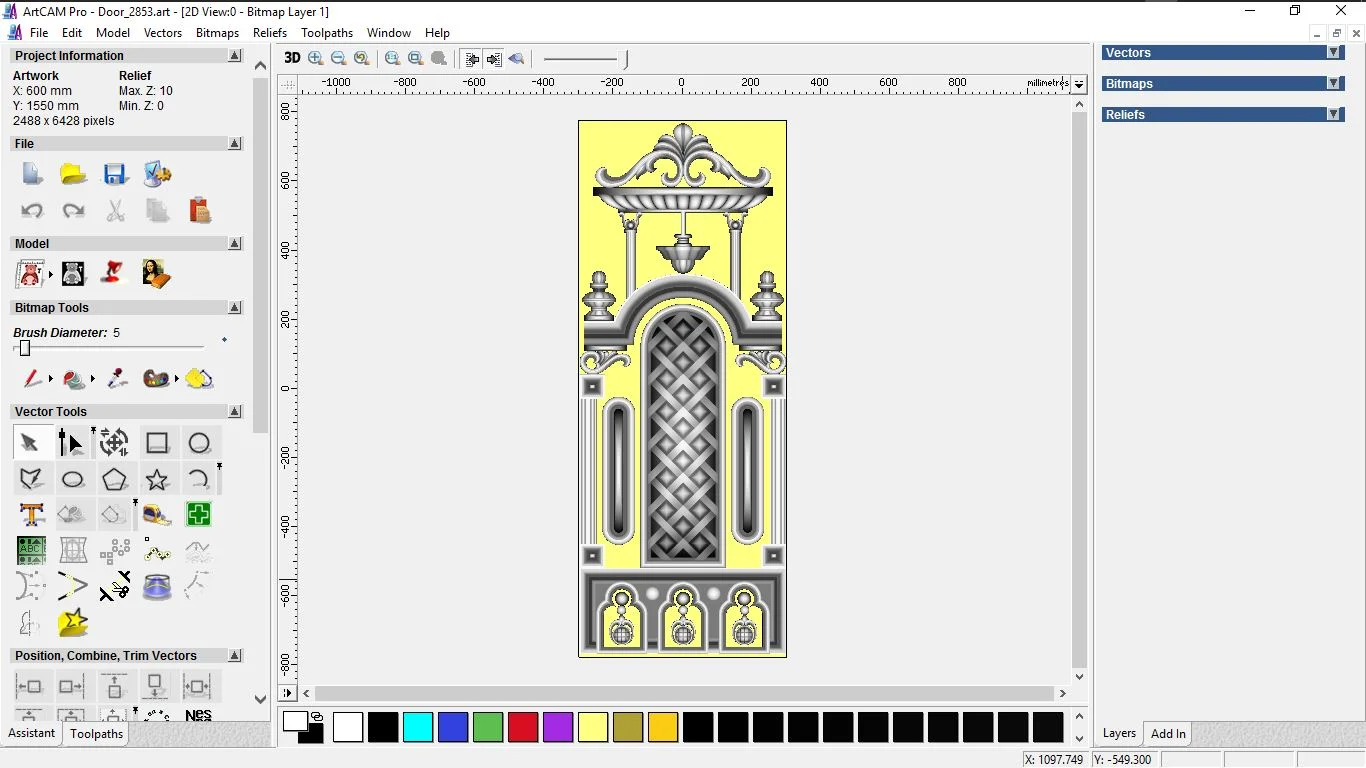Switch to the 3D view

(x=292, y=59)
